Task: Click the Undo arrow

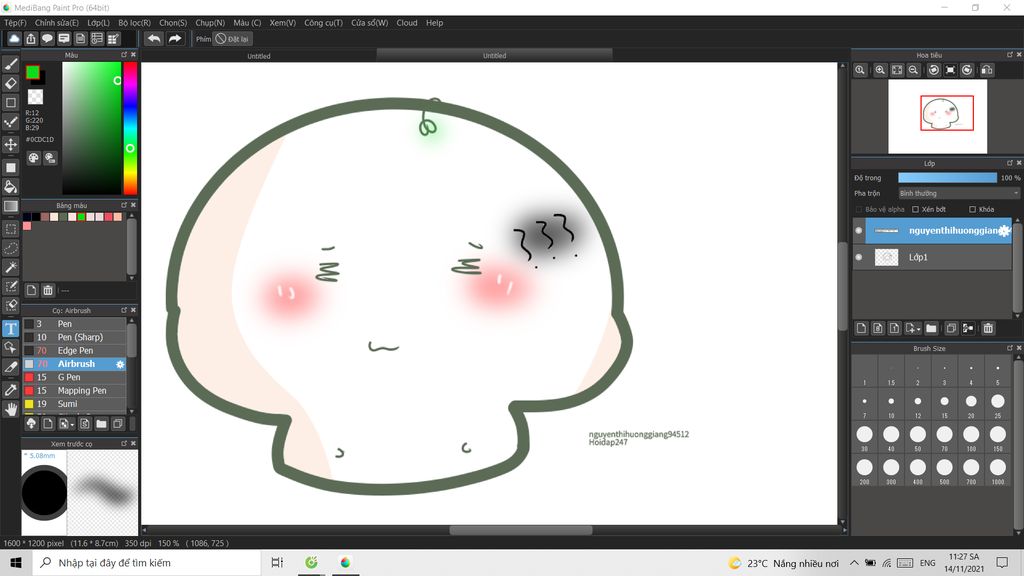Action: tap(154, 39)
